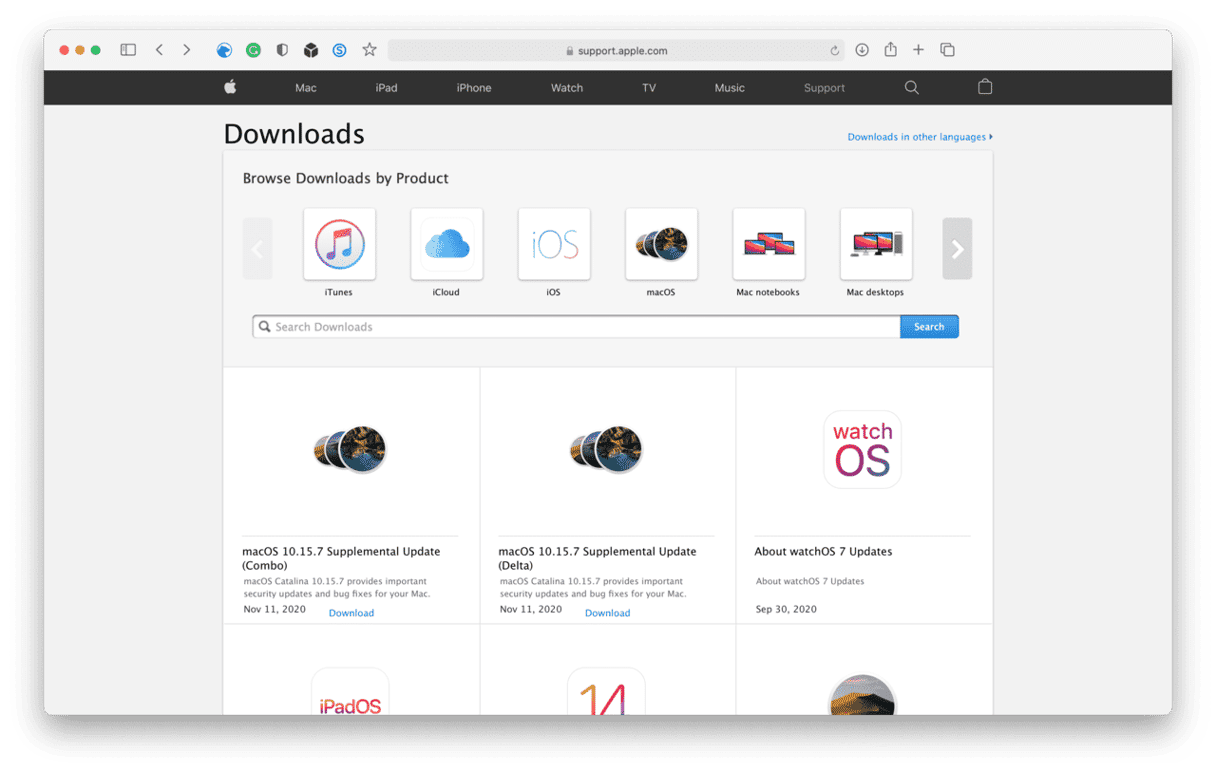1216x773 pixels.
Task: Click the blue Search button
Action: point(929,327)
